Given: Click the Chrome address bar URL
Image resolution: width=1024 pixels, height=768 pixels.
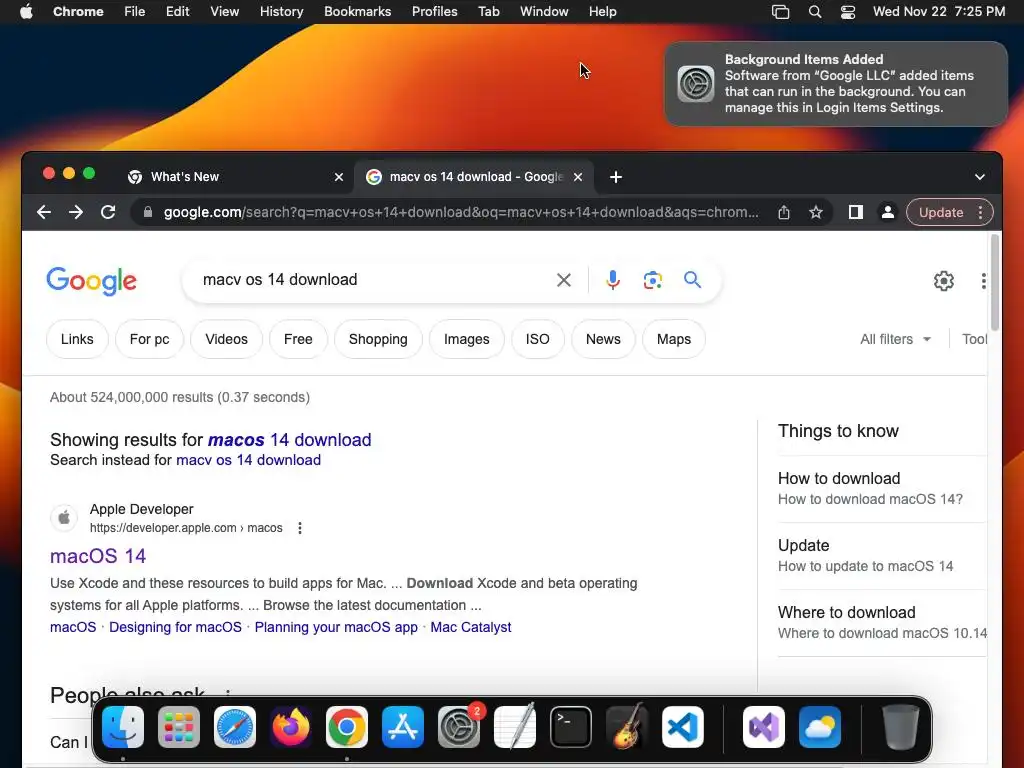Looking at the screenshot, I should (x=460, y=212).
